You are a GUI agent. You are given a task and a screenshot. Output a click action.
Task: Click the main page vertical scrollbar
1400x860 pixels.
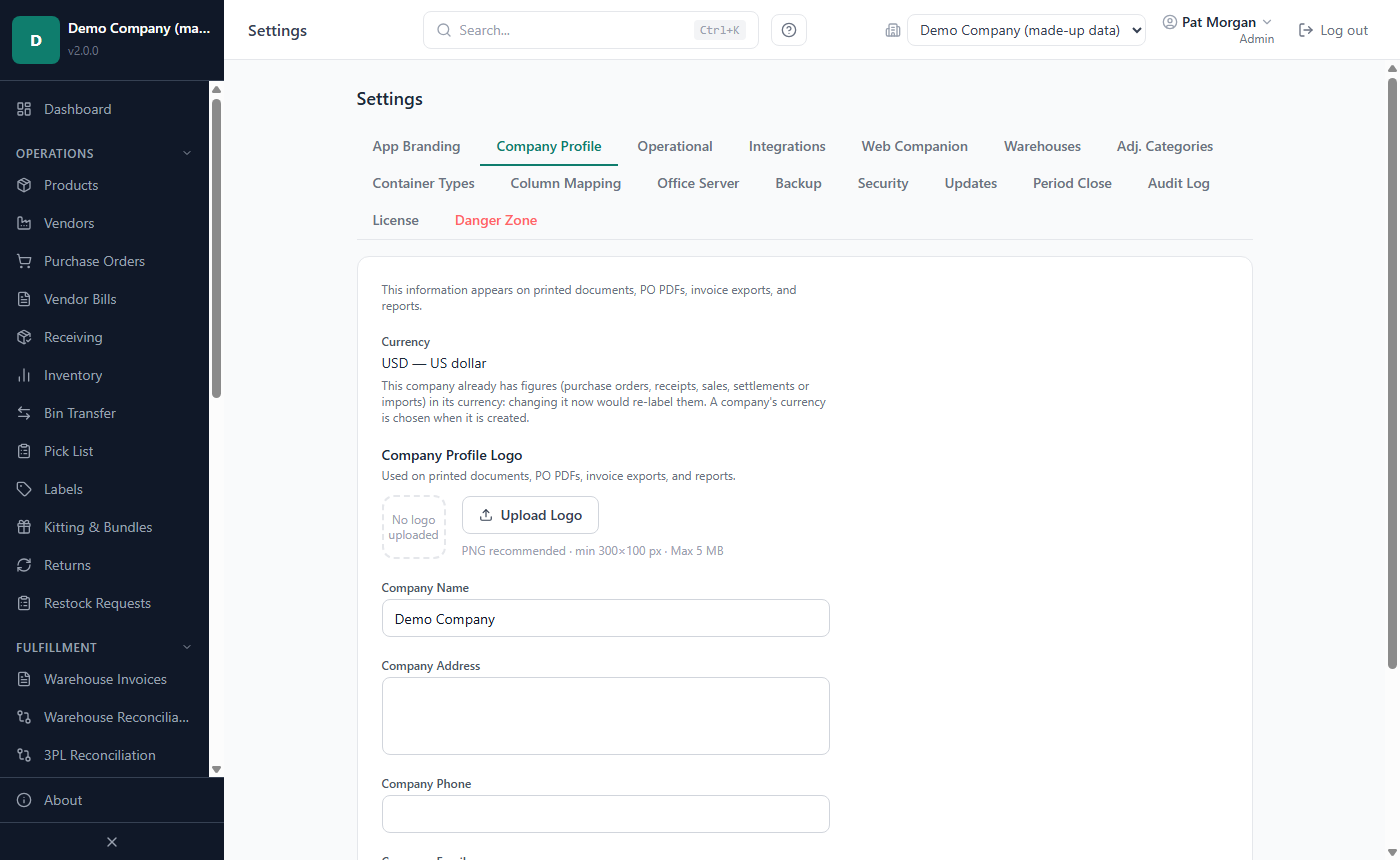(1392, 374)
